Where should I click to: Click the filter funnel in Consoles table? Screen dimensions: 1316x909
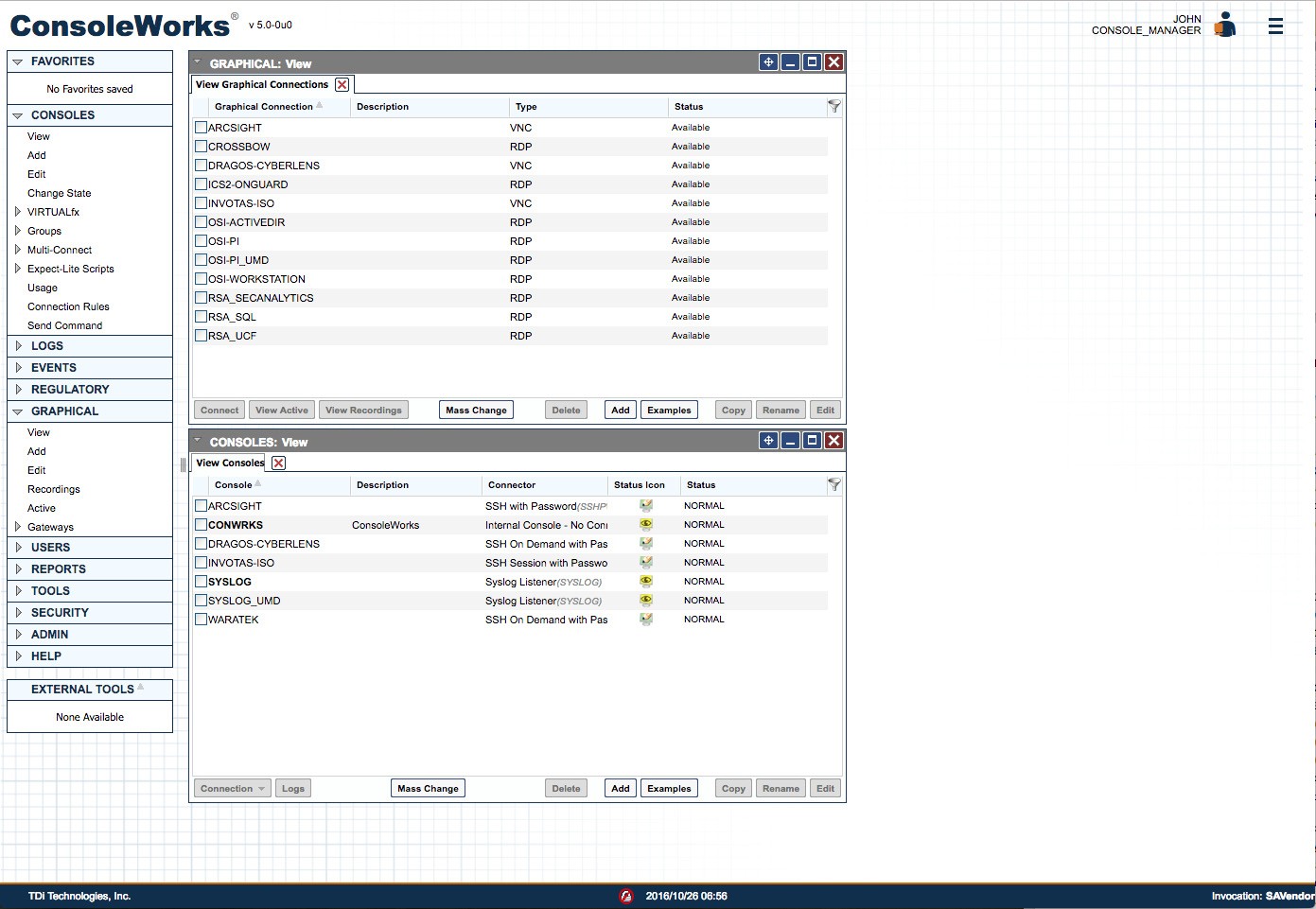834,484
